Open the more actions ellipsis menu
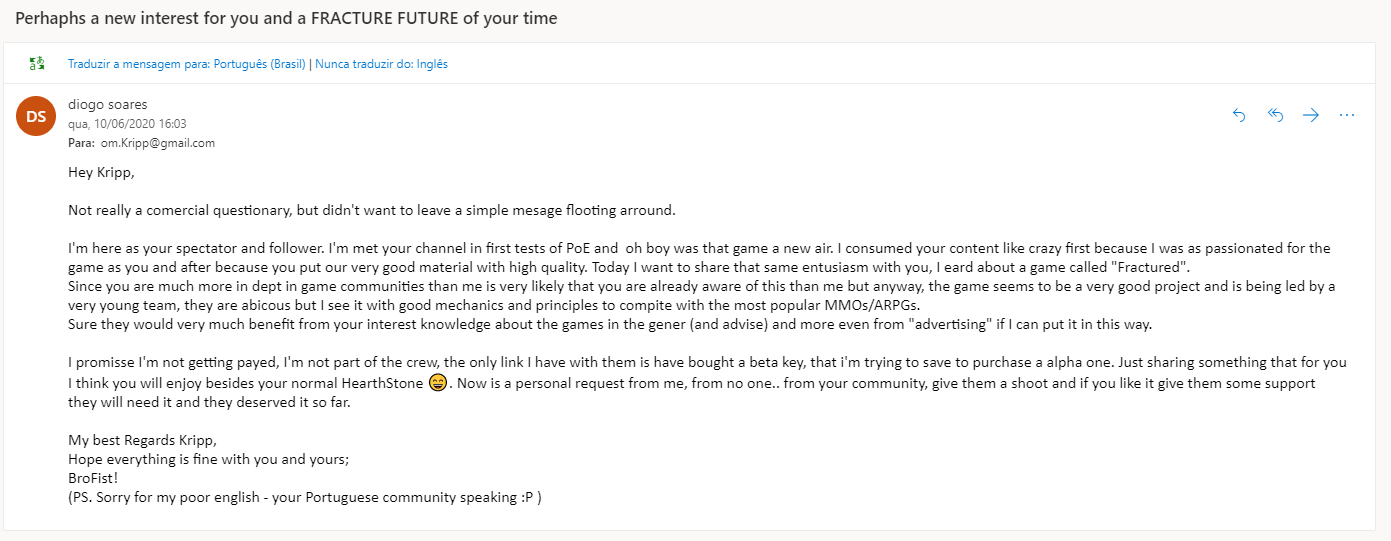Viewport: 1391px width, 541px height. [1347, 115]
